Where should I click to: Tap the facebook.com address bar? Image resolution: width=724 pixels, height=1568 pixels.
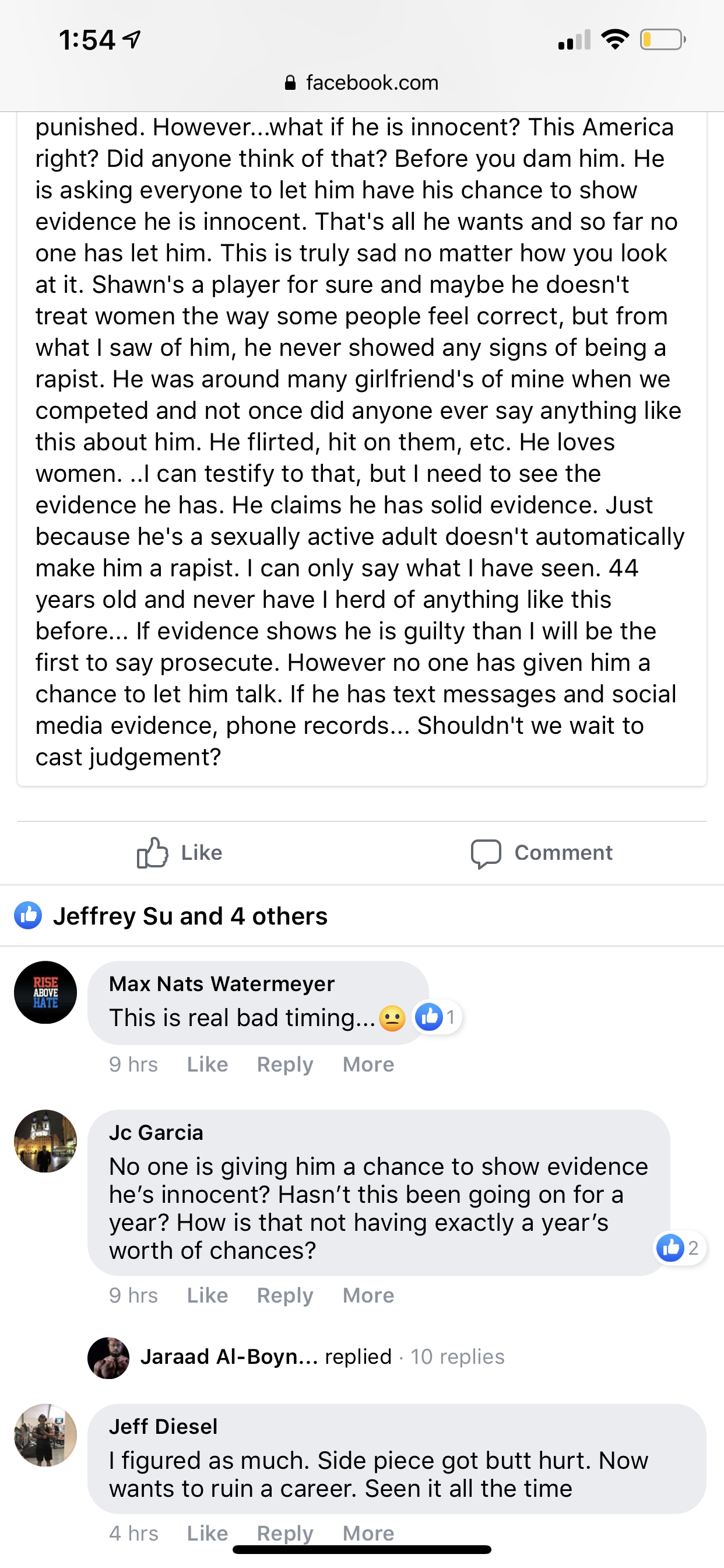coord(362,83)
